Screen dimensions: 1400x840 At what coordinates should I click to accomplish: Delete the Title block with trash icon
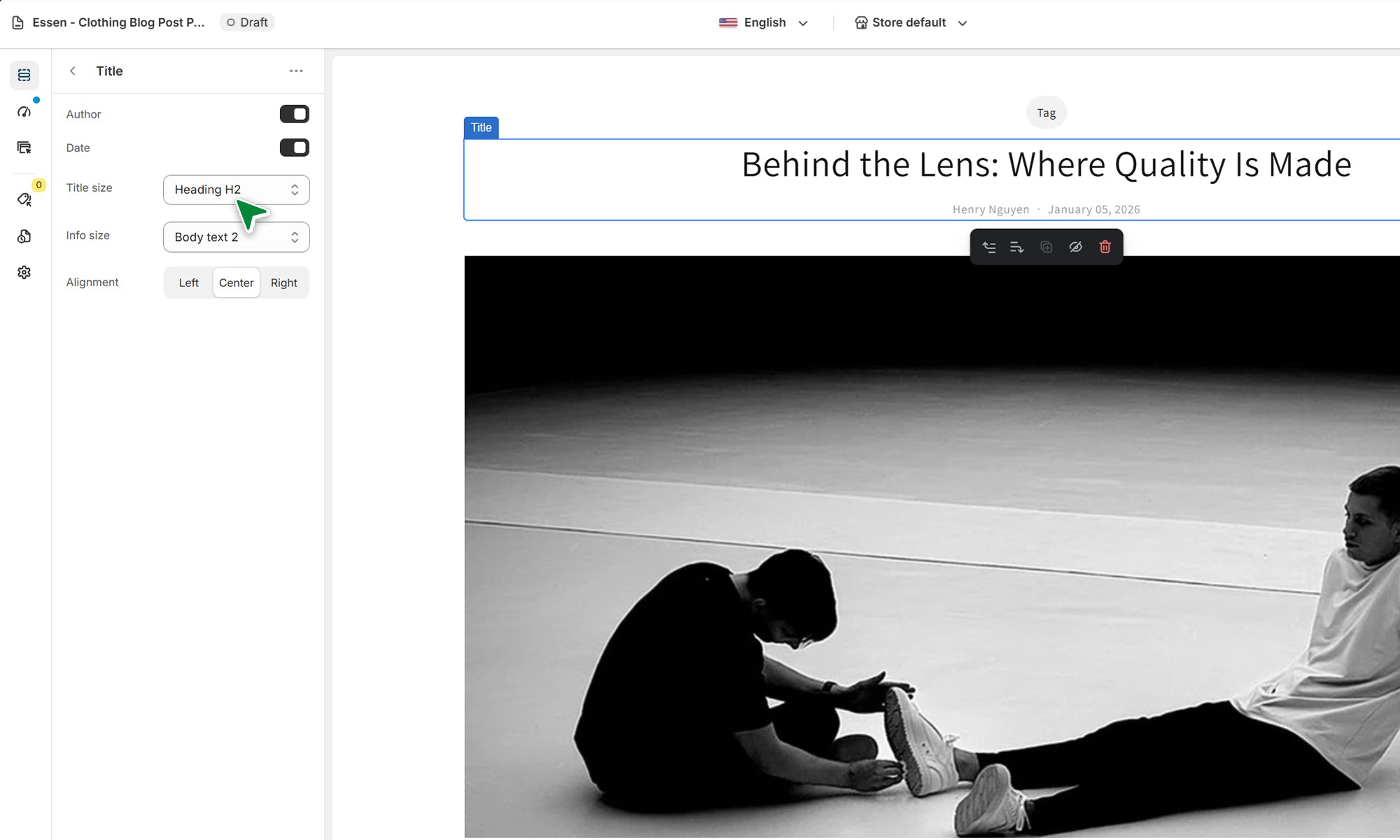click(x=1105, y=247)
